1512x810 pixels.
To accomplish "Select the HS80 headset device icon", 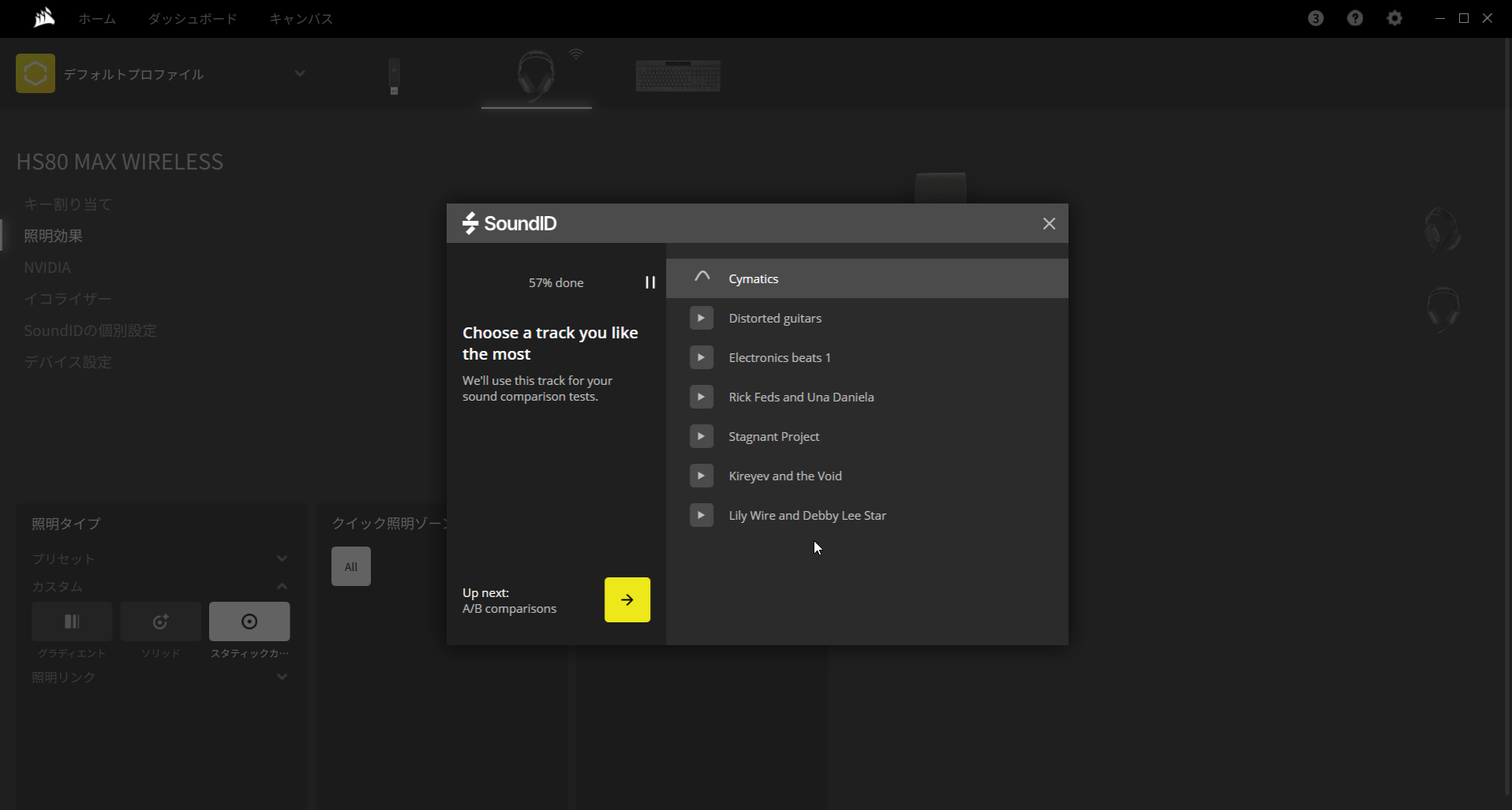I will pyautogui.click(x=536, y=75).
